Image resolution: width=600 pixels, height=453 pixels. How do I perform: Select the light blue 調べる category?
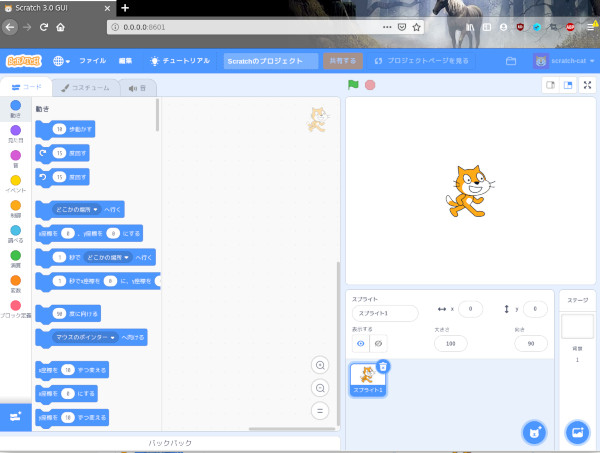pos(15,234)
